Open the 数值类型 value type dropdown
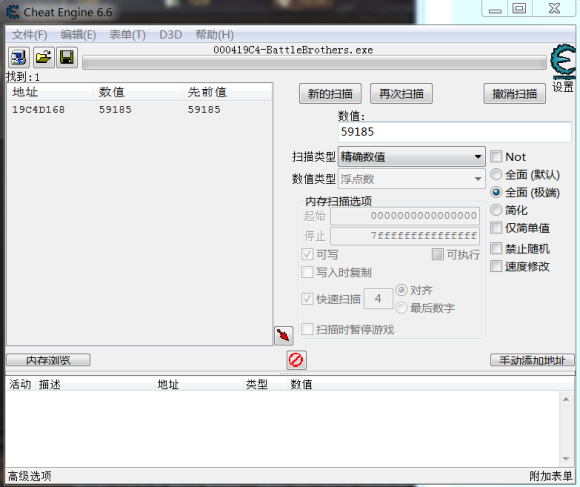Viewport: 580px width, 487px height. click(412, 179)
